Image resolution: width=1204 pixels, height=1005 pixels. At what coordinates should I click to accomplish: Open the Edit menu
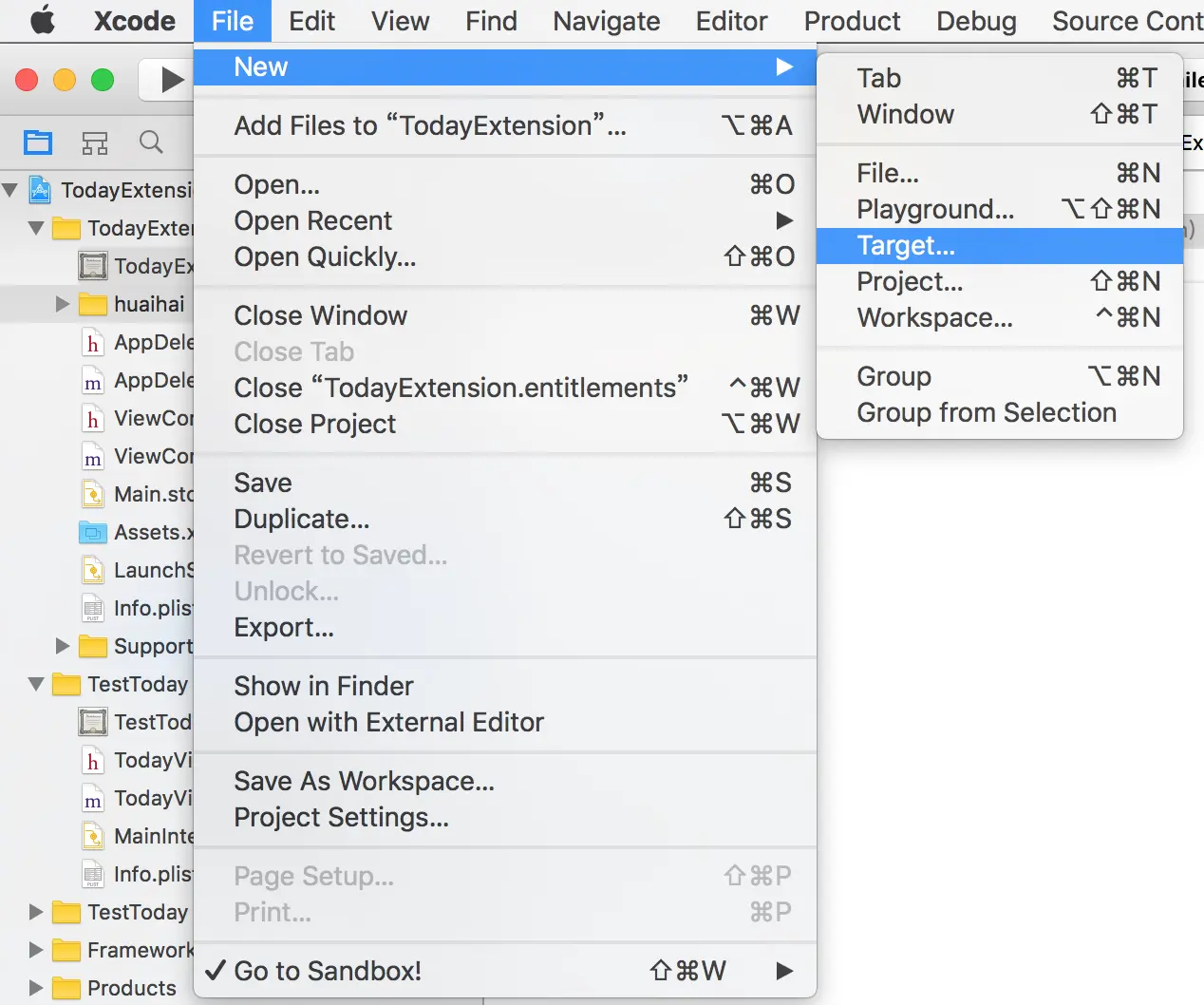(311, 21)
